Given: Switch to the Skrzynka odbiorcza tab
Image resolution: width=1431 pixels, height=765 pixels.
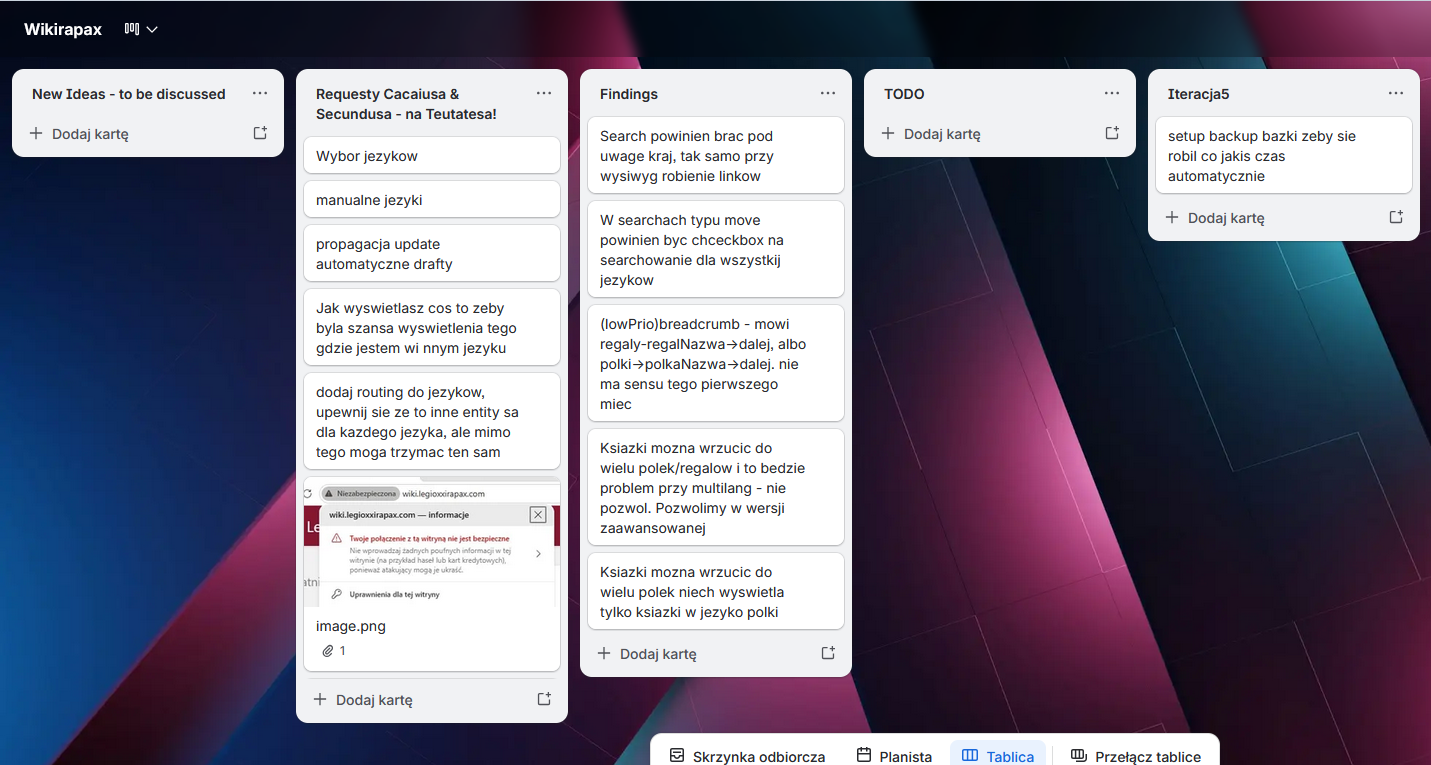Looking at the screenshot, I should pos(748,756).
